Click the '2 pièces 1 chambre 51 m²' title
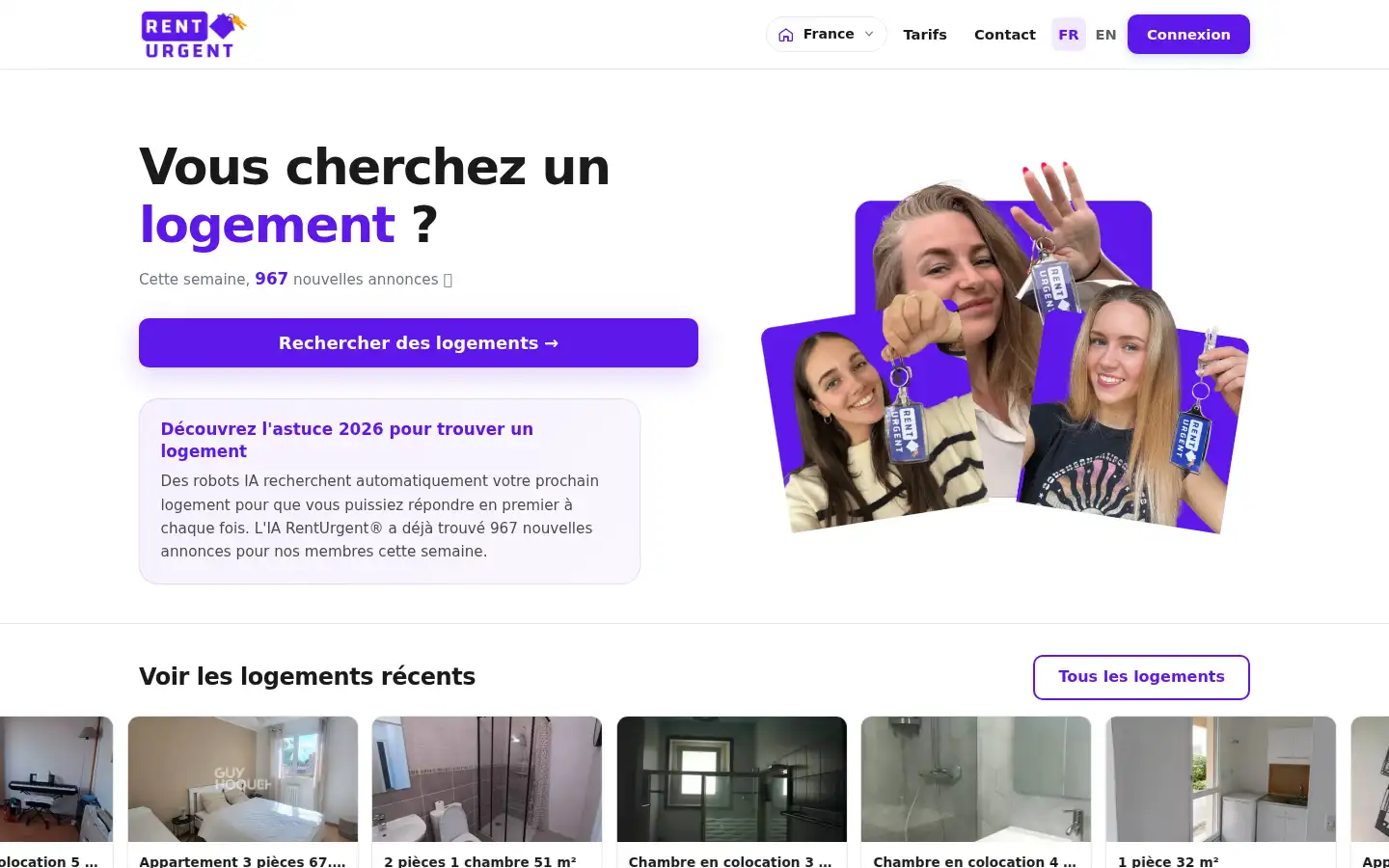Image resolution: width=1389 pixels, height=868 pixels. pyautogui.click(x=480, y=861)
